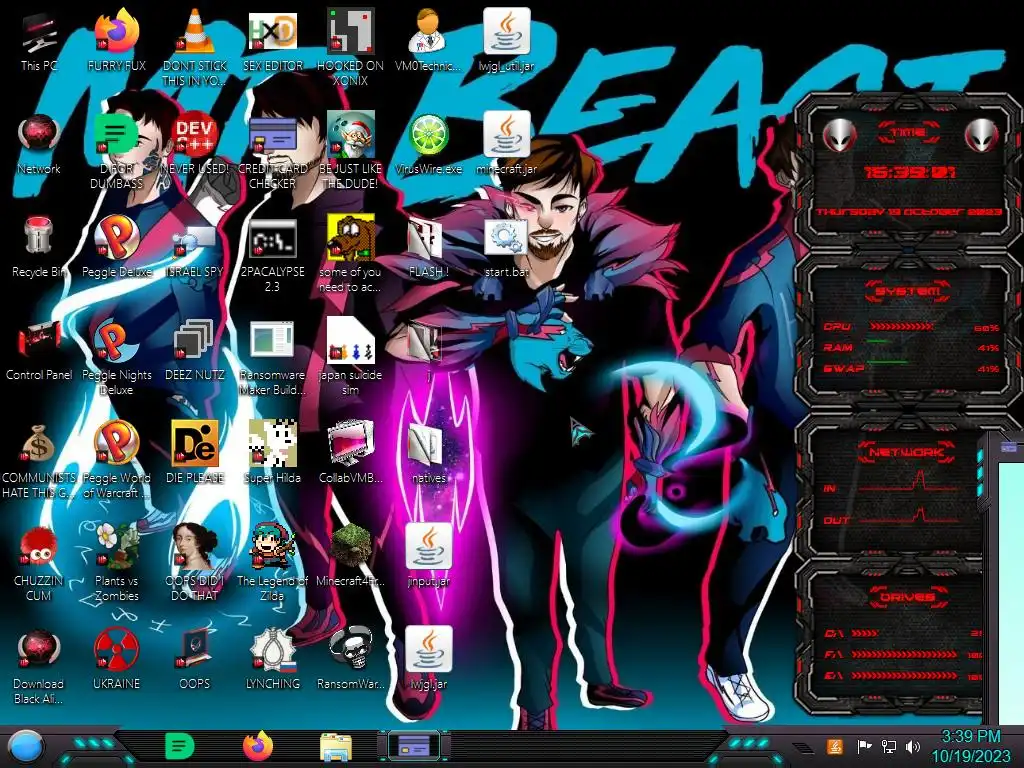Open the volume speaker tray icon

pos(913,746)
